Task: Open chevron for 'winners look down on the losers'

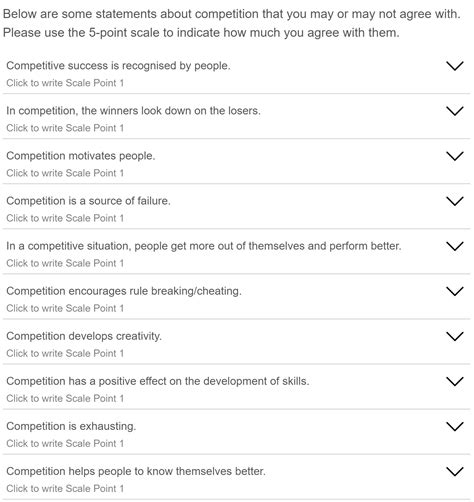Action: pos(455,111)
